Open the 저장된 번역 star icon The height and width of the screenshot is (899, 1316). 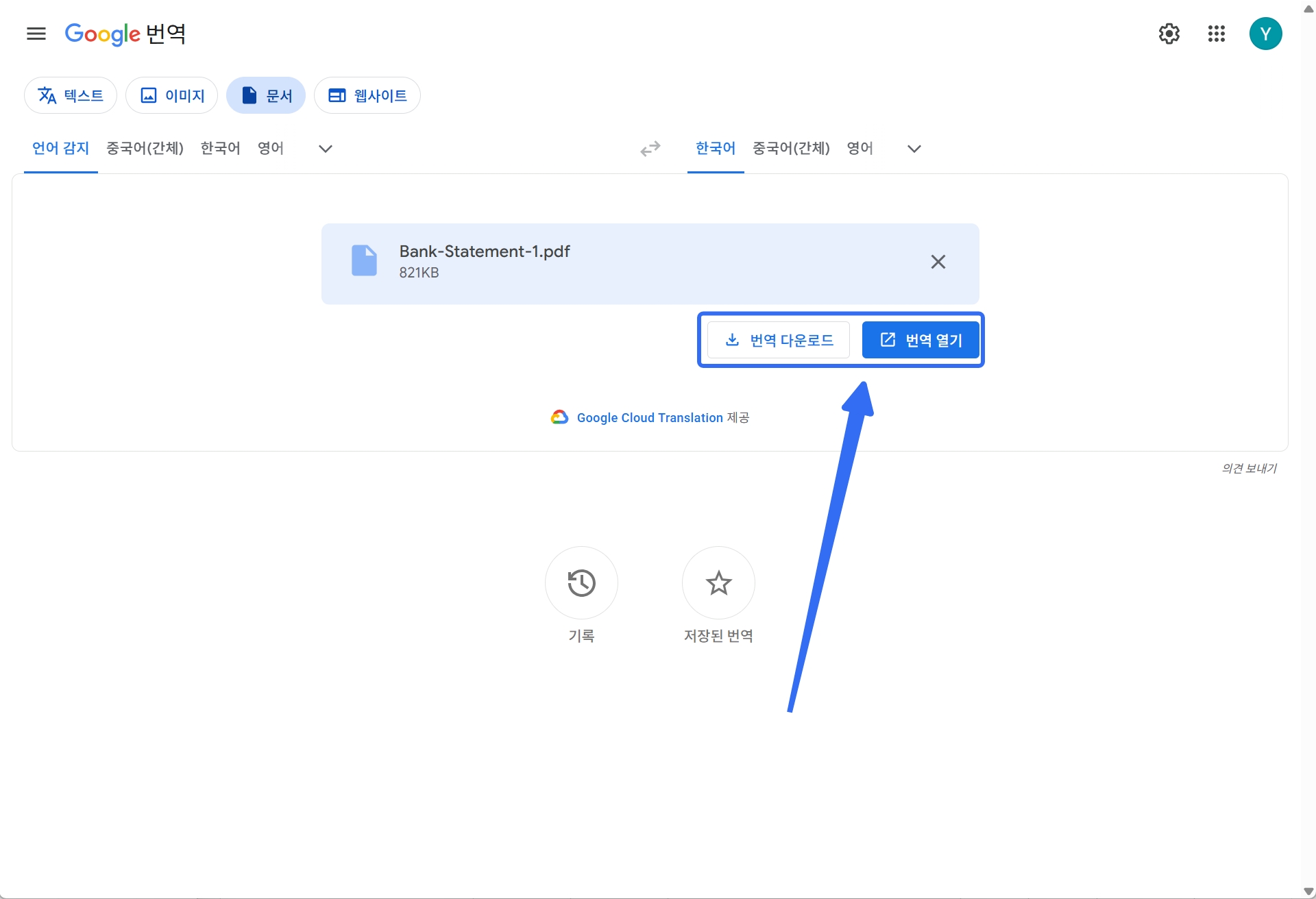pyautogui.click(x=718, y=583)
